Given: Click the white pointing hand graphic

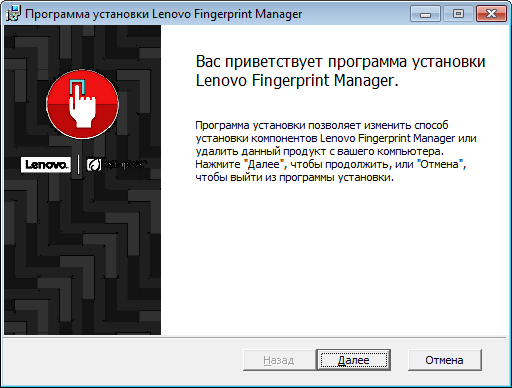Looking at the screenshot, I should coord(82,106).
